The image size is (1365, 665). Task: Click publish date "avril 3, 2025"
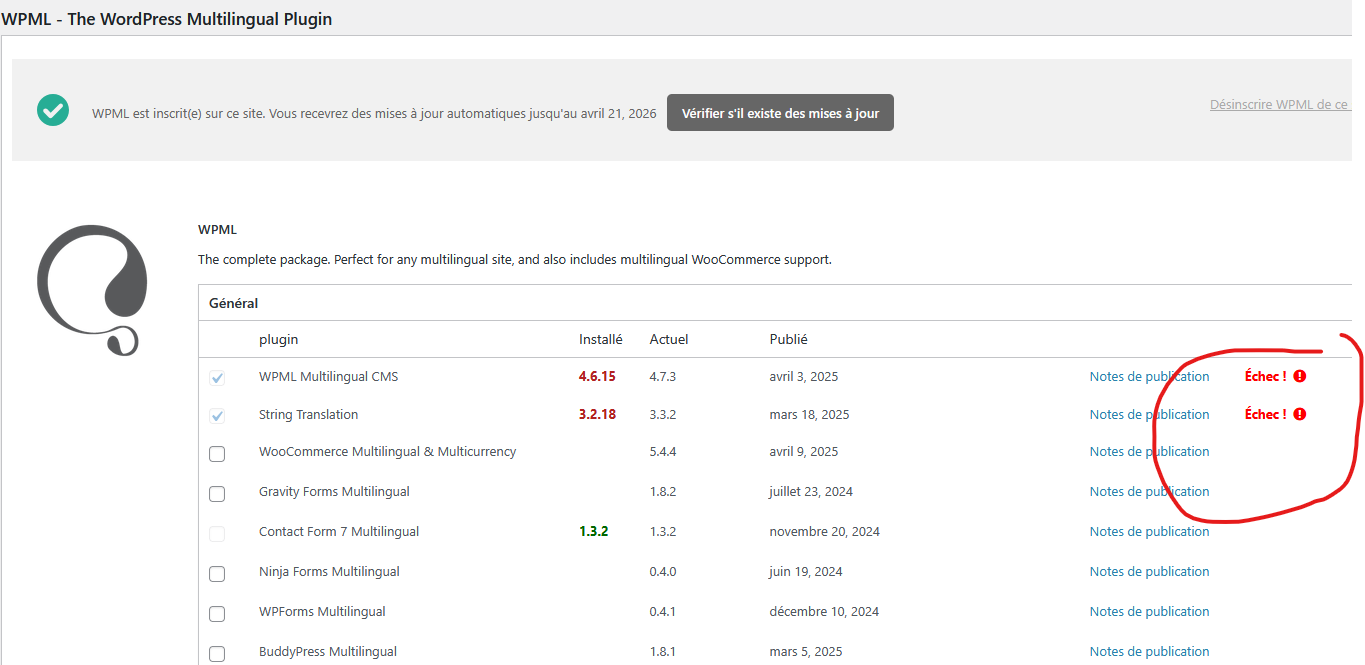tap(804, 377)
